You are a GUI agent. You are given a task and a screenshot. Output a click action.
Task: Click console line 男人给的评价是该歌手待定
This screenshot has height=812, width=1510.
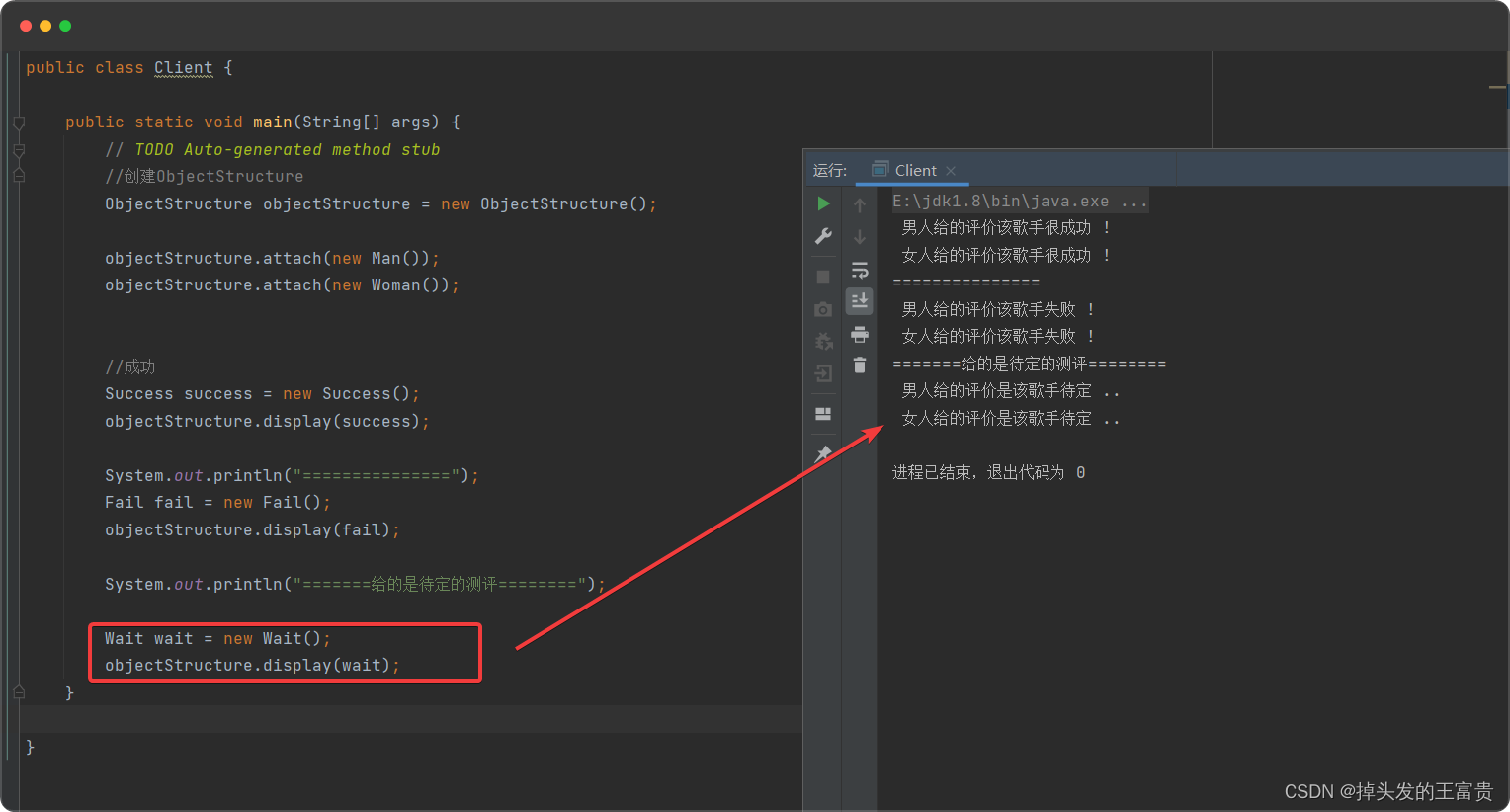pyautogui.click(x=1011, y=391)
